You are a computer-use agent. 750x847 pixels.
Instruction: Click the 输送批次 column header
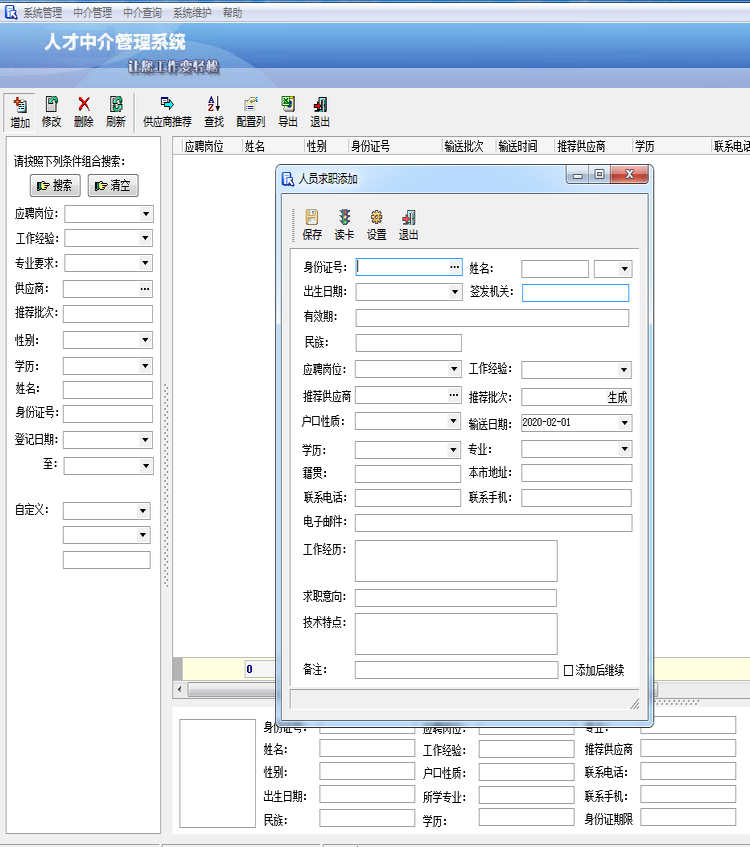point(464,146)
